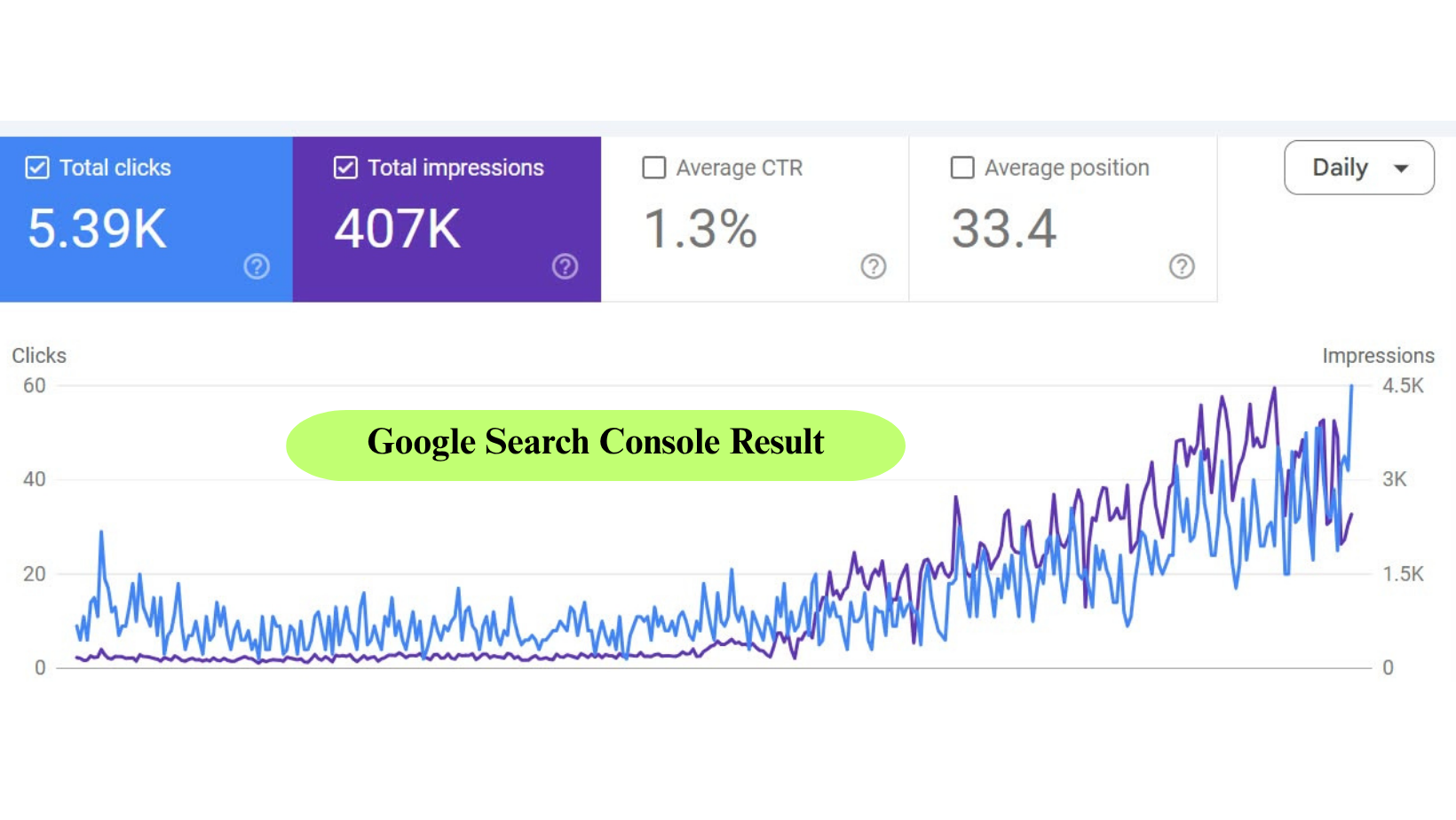Screen dimensions: 1456x820
Task: Uncheck the Total impressions checkbox
Action: point(345,167)
